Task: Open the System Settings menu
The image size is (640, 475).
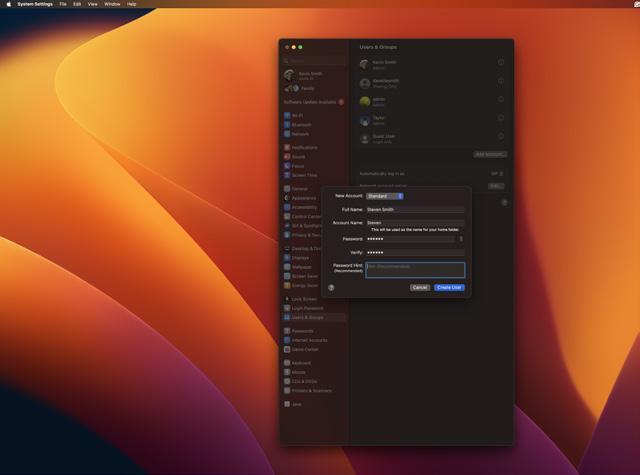Action: (35, 4)
